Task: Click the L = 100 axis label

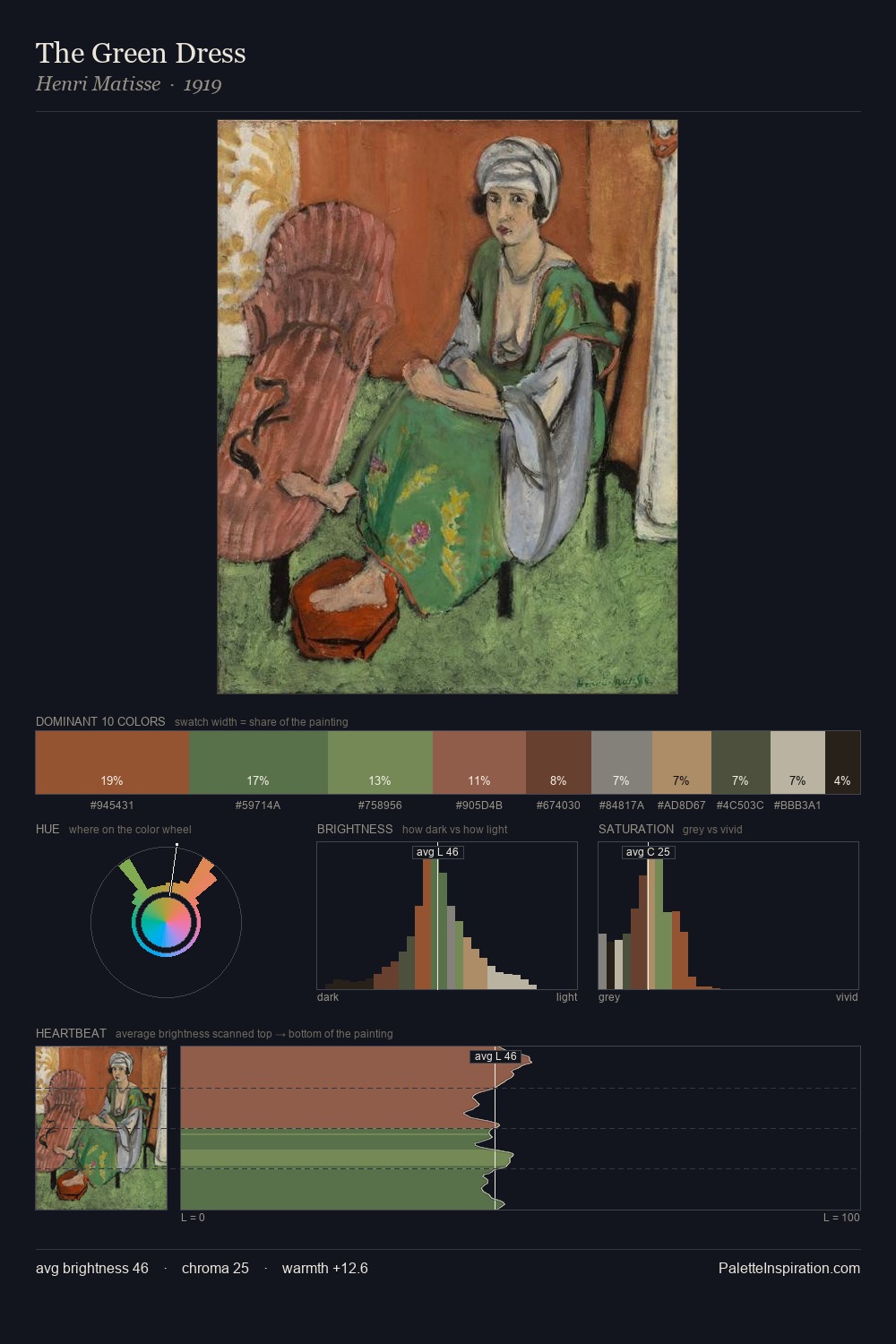Action: click(x=841, y=1218)
